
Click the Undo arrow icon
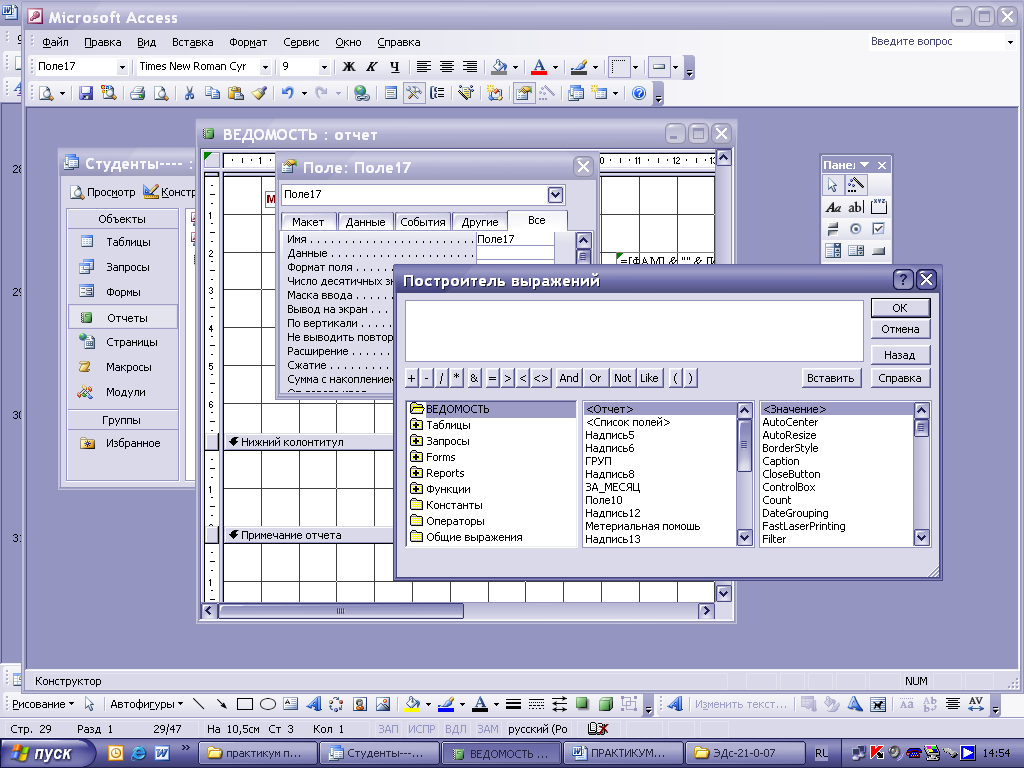287,93
